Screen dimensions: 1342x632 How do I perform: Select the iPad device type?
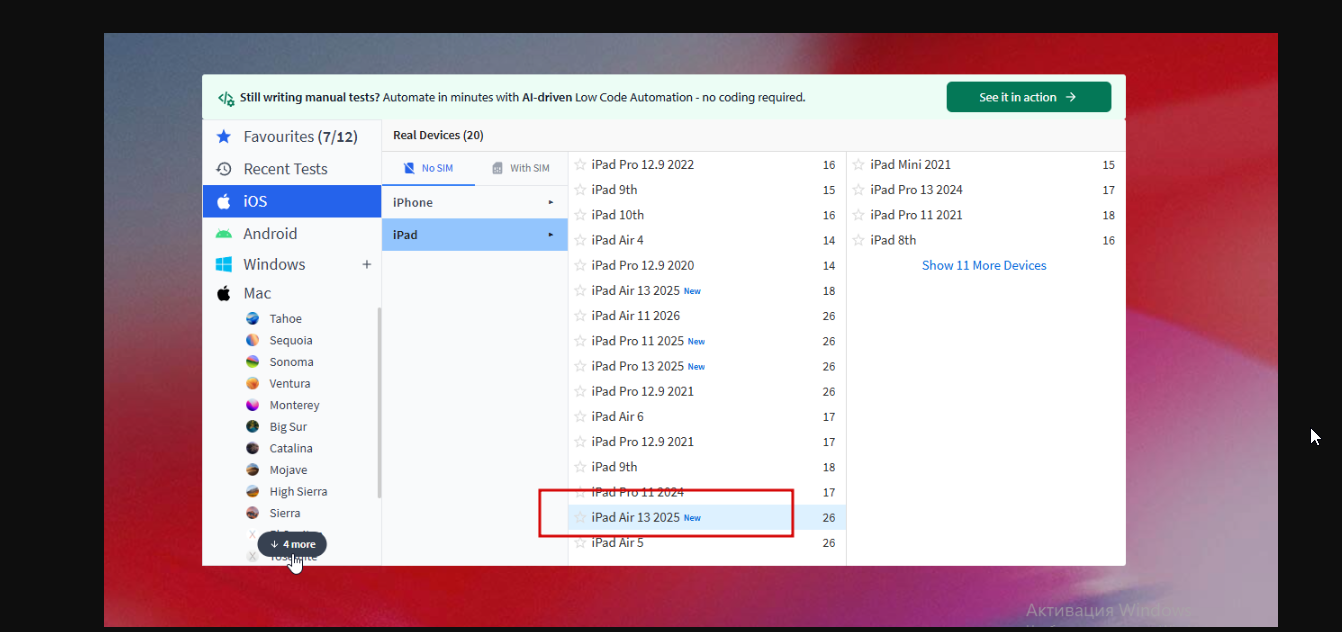point(475,234)
